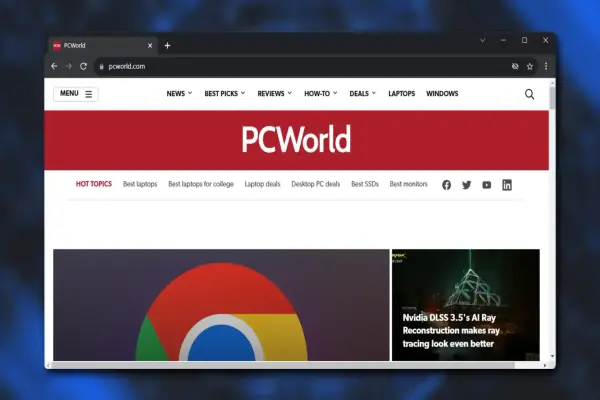Expand the NEWS dropdown
Viewport: 600px width, 400px height.
point(179,93)
